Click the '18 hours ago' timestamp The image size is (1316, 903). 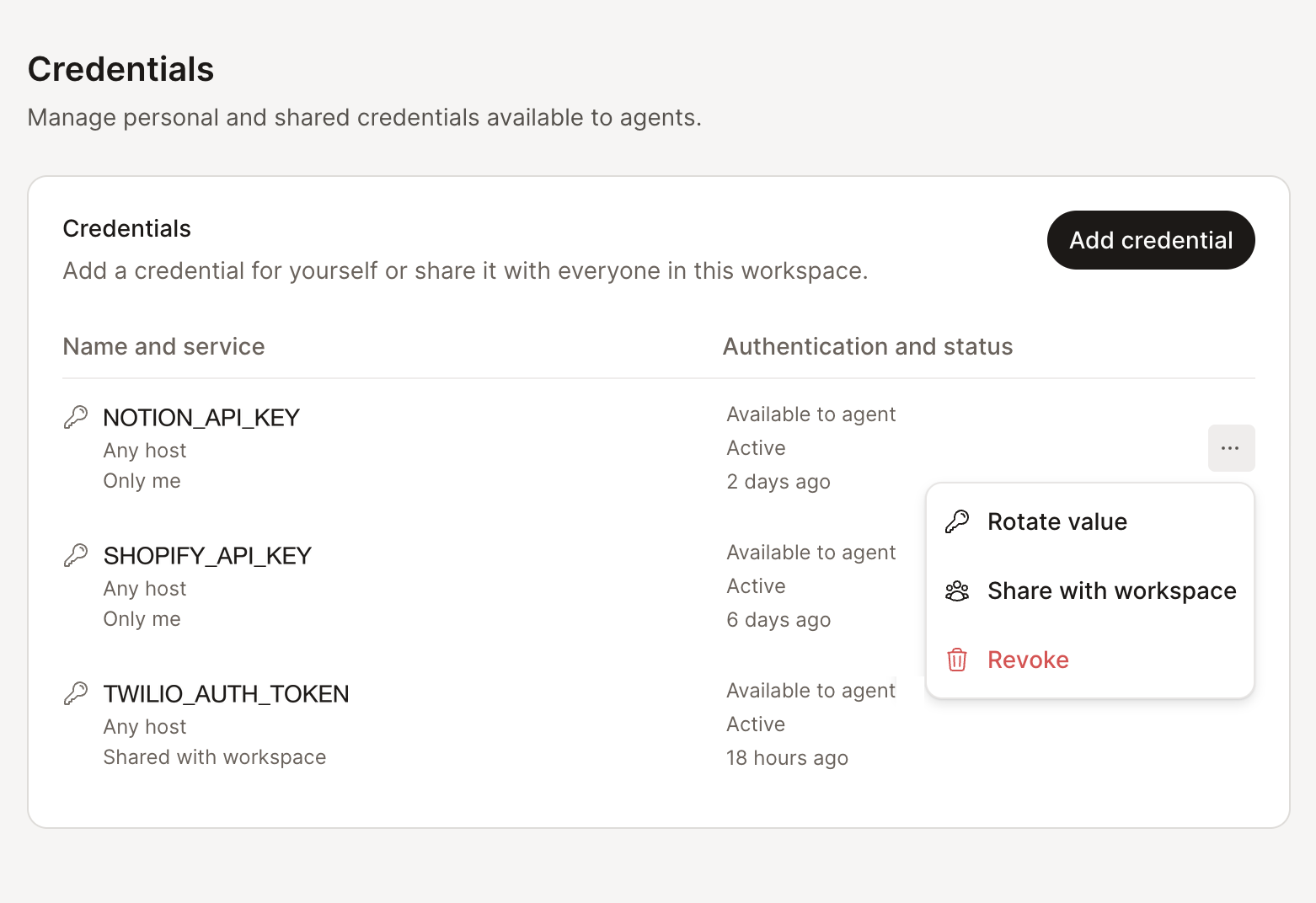(x=787, y=758)
